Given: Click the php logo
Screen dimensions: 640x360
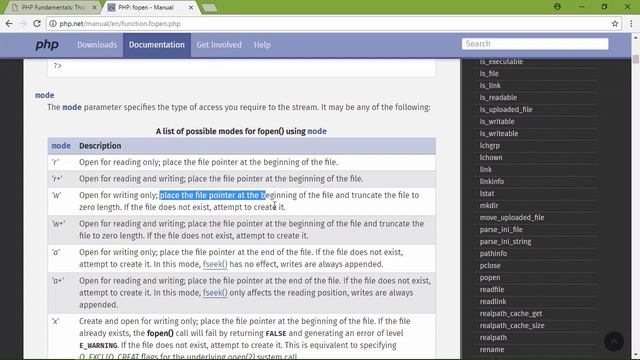Looking at the screenshot, I should pos(47,44).
